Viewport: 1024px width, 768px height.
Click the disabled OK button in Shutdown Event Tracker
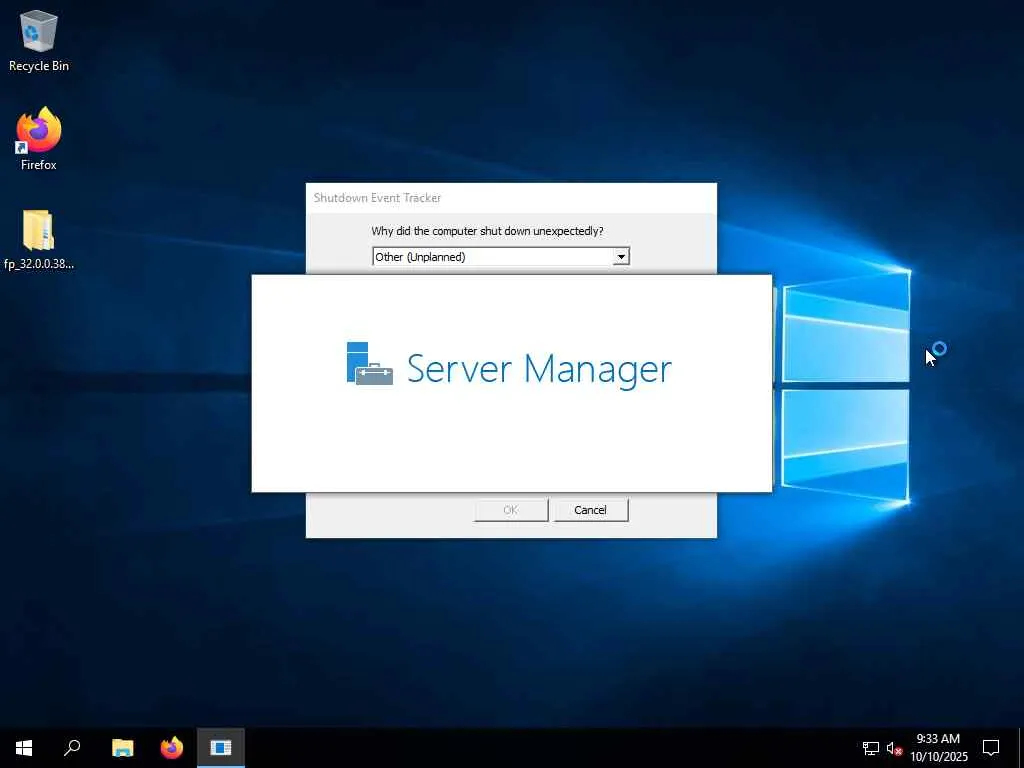(x=511, y=510)
